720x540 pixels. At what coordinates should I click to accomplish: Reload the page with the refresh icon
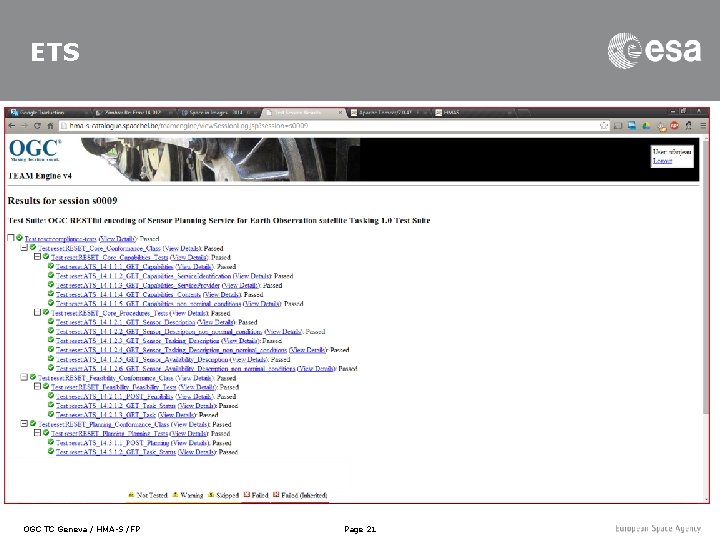click(x=37, y=125)
